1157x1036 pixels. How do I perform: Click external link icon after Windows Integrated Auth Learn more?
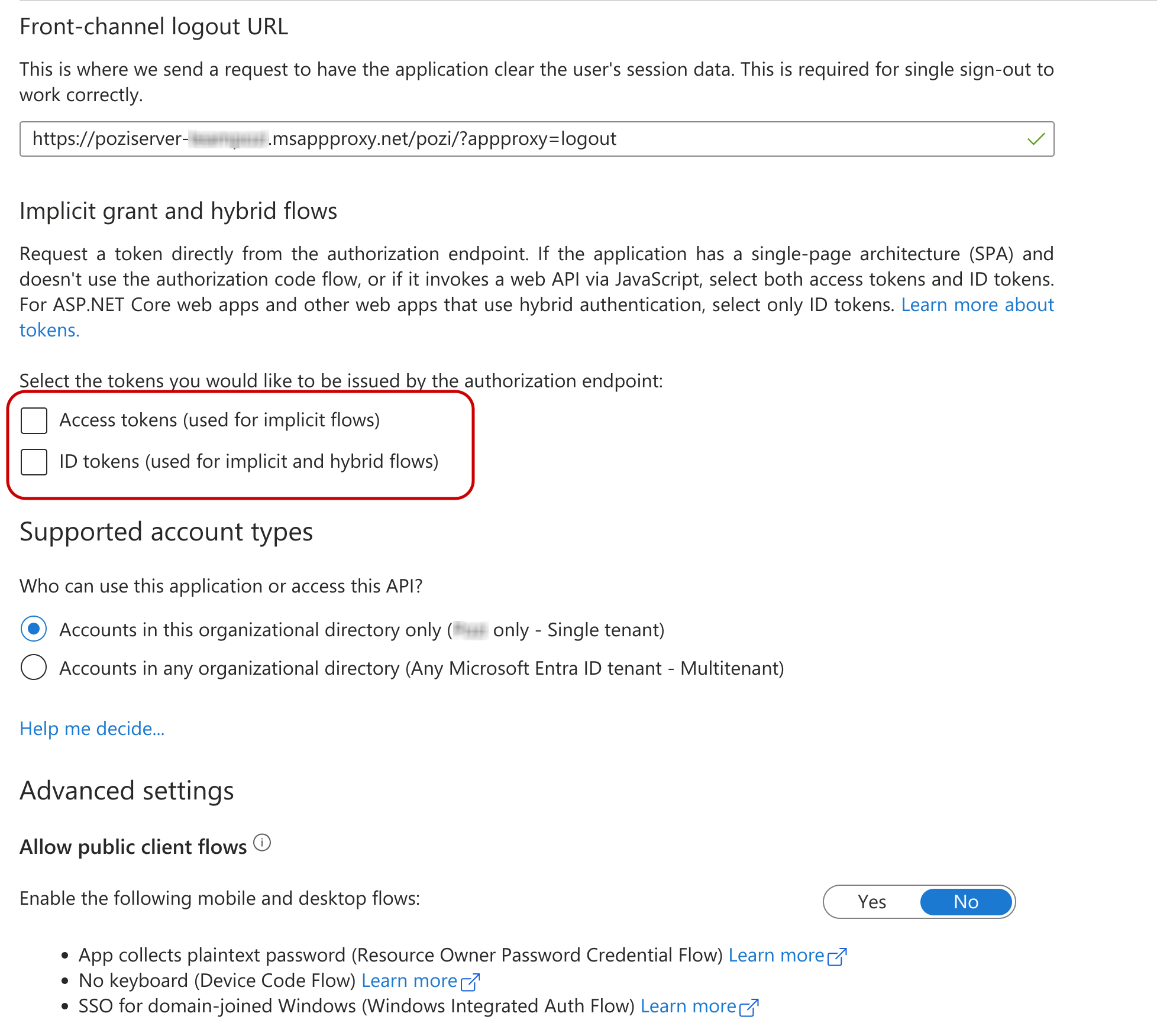click(749, 1008)
